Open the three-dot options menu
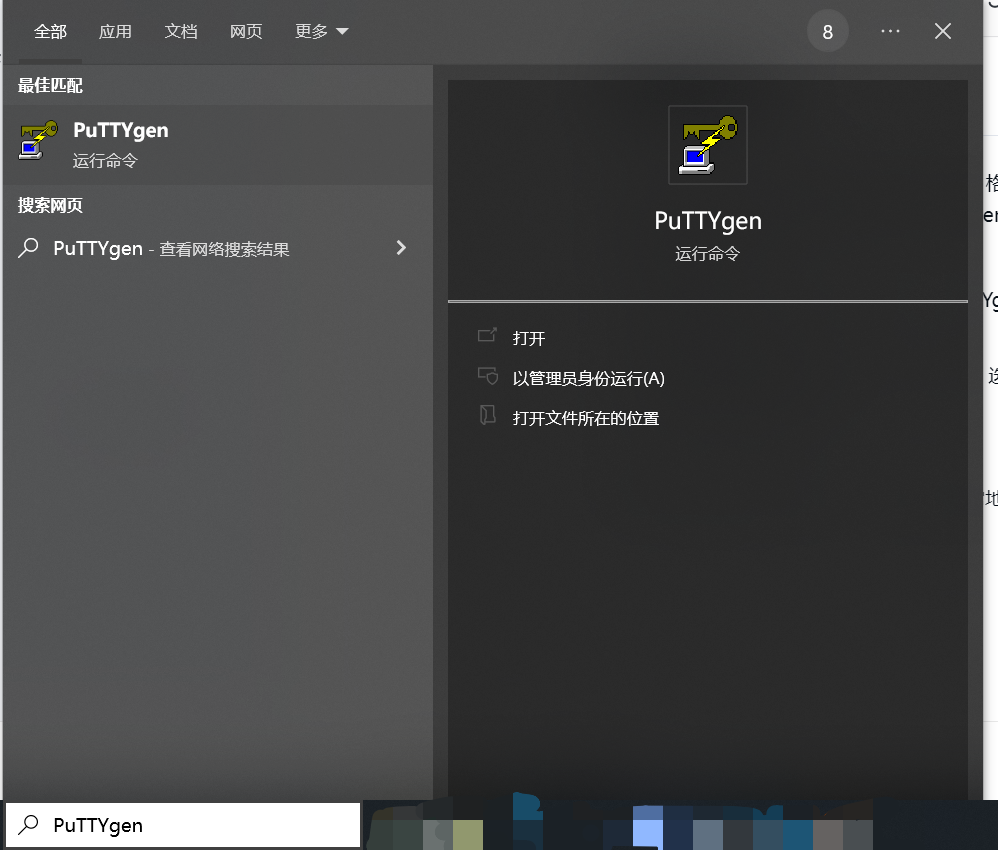This screenshot has height=850, width=998. (890, 31)
